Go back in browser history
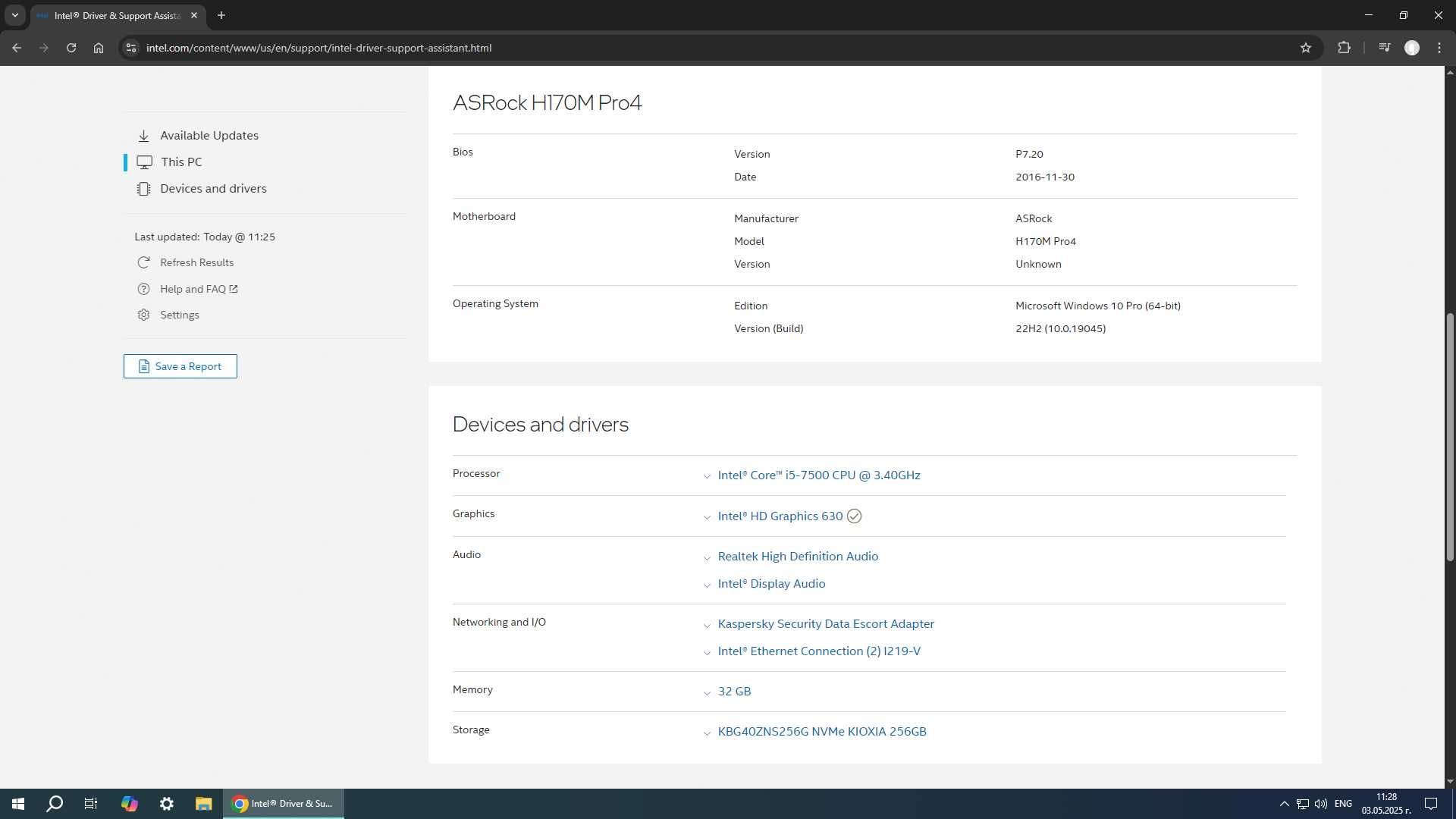The width and height of the screenshot is (1456, 819). 17,48
